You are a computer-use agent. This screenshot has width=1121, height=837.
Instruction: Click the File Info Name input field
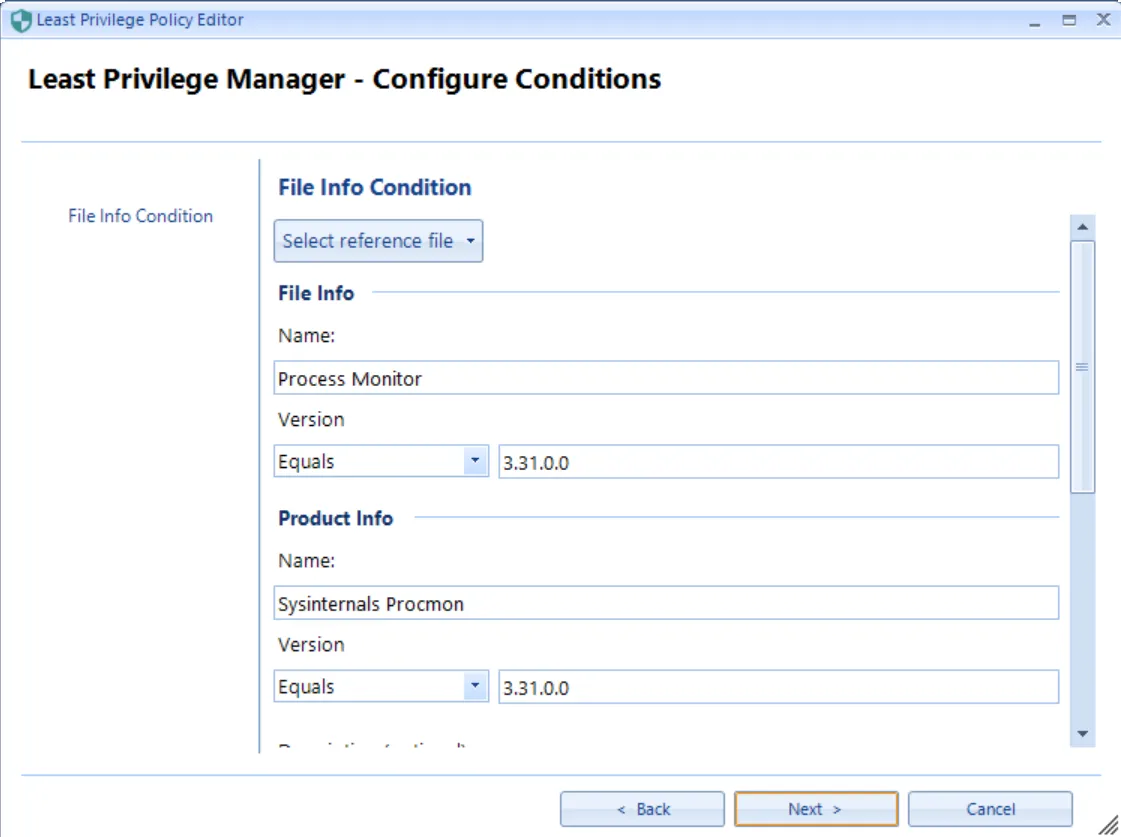pyautogui.click(x=667, y=377)
